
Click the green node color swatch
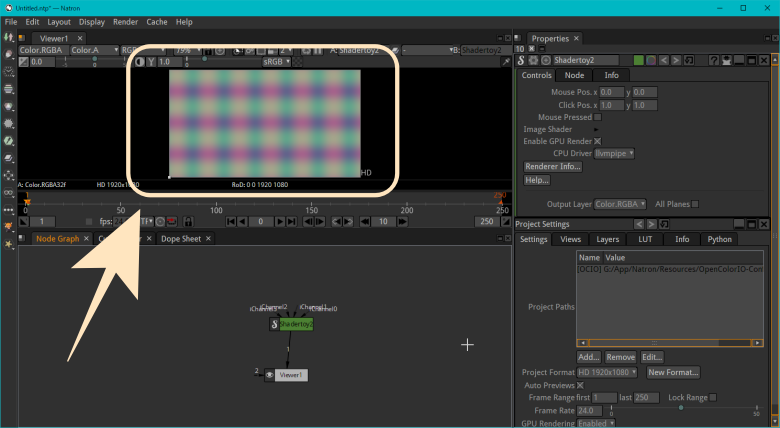pyautogui.click(x=639, y=61)
